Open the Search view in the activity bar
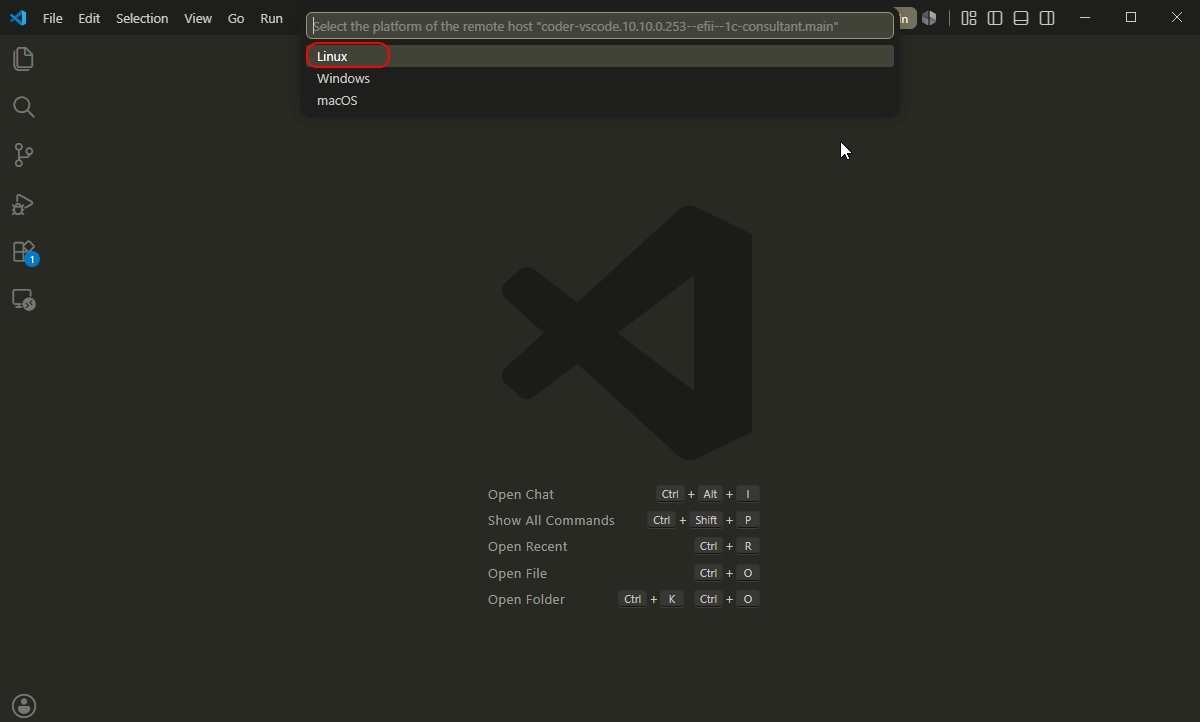 pos(23,107)
